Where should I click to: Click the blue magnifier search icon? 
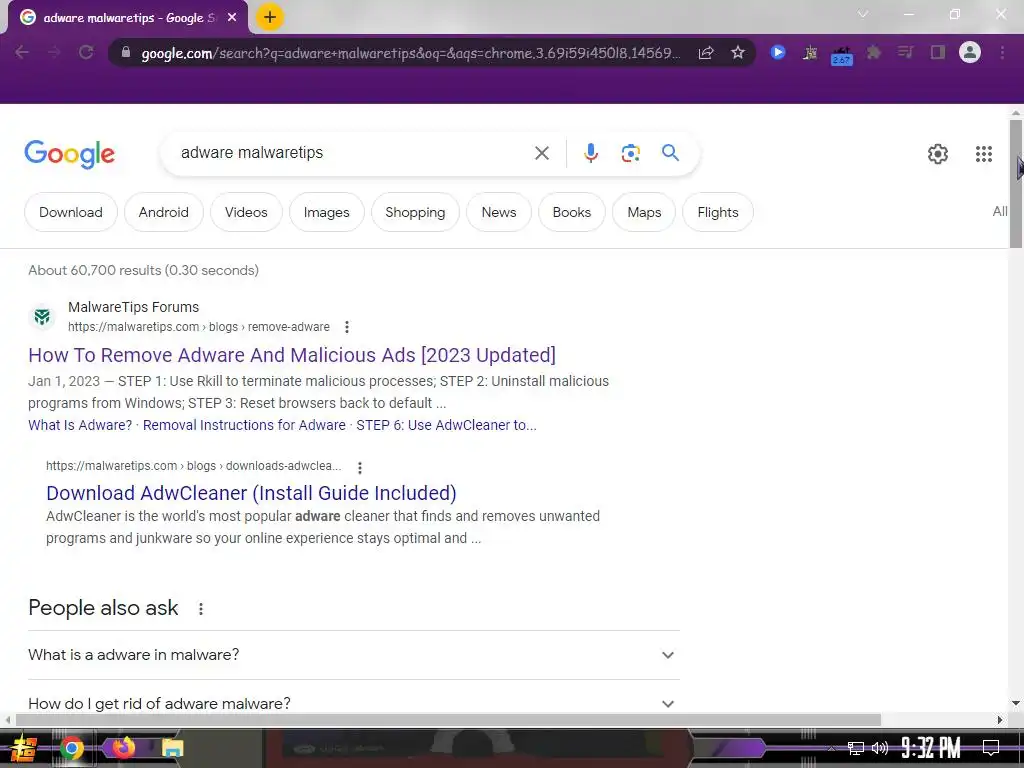click(x=670, y=153)
